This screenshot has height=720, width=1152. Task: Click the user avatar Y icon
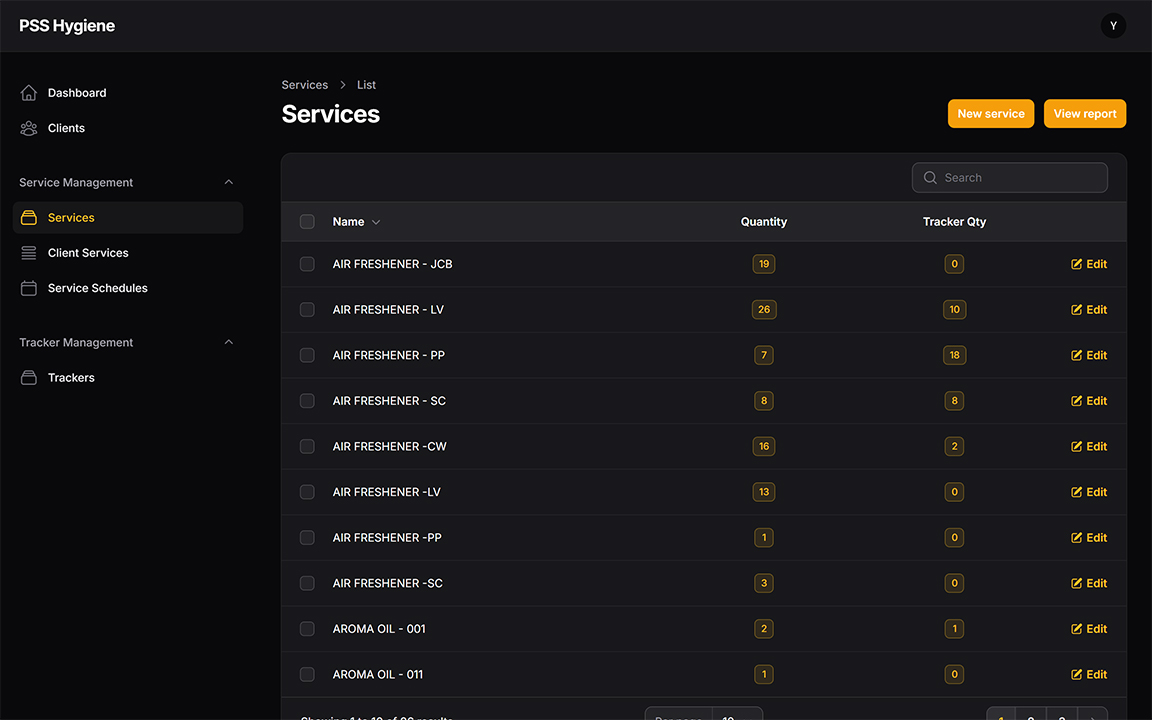tap(1113, 26)
